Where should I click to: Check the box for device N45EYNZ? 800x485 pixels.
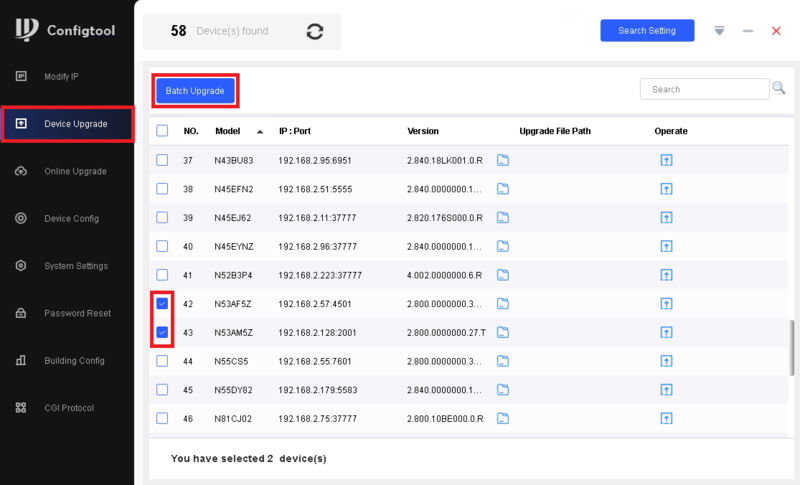tap(162, 246)
